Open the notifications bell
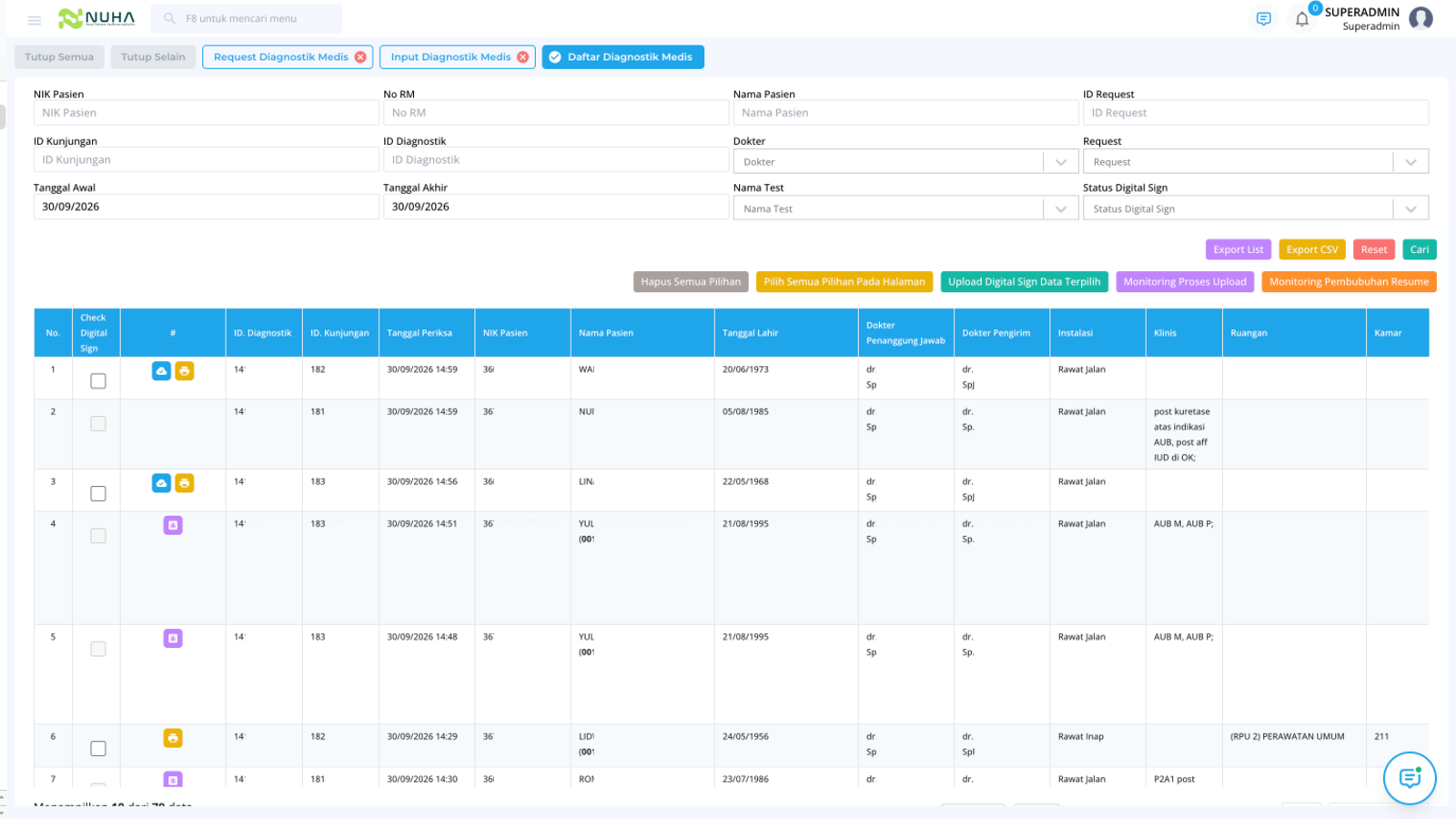The width and height of the screenshot is (1456, 819). pos(1302,19)
